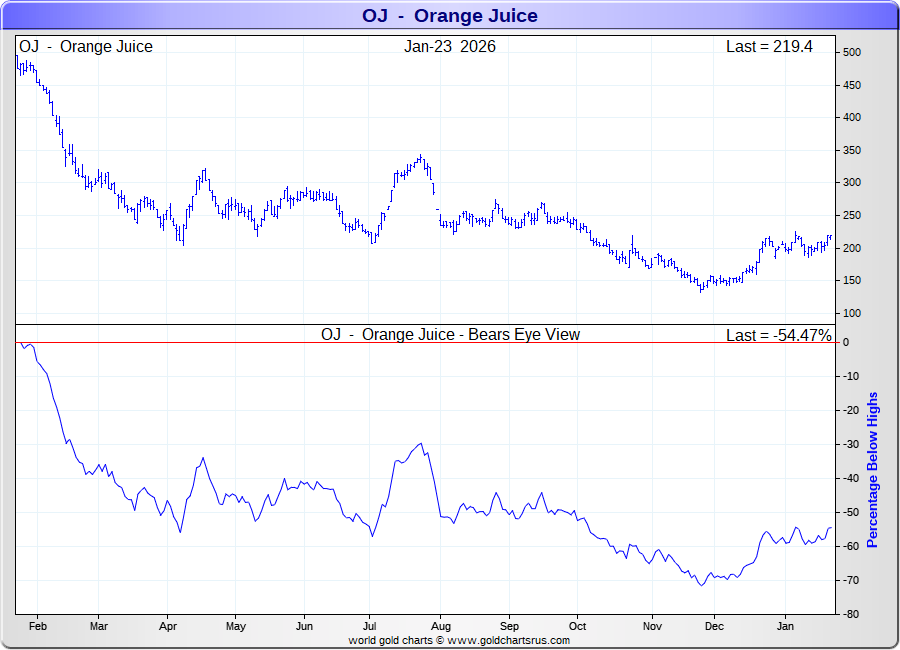Click the 300 price axis tick label
The width and height of the screenshot is (900, 650).
[x=852, y=183]
